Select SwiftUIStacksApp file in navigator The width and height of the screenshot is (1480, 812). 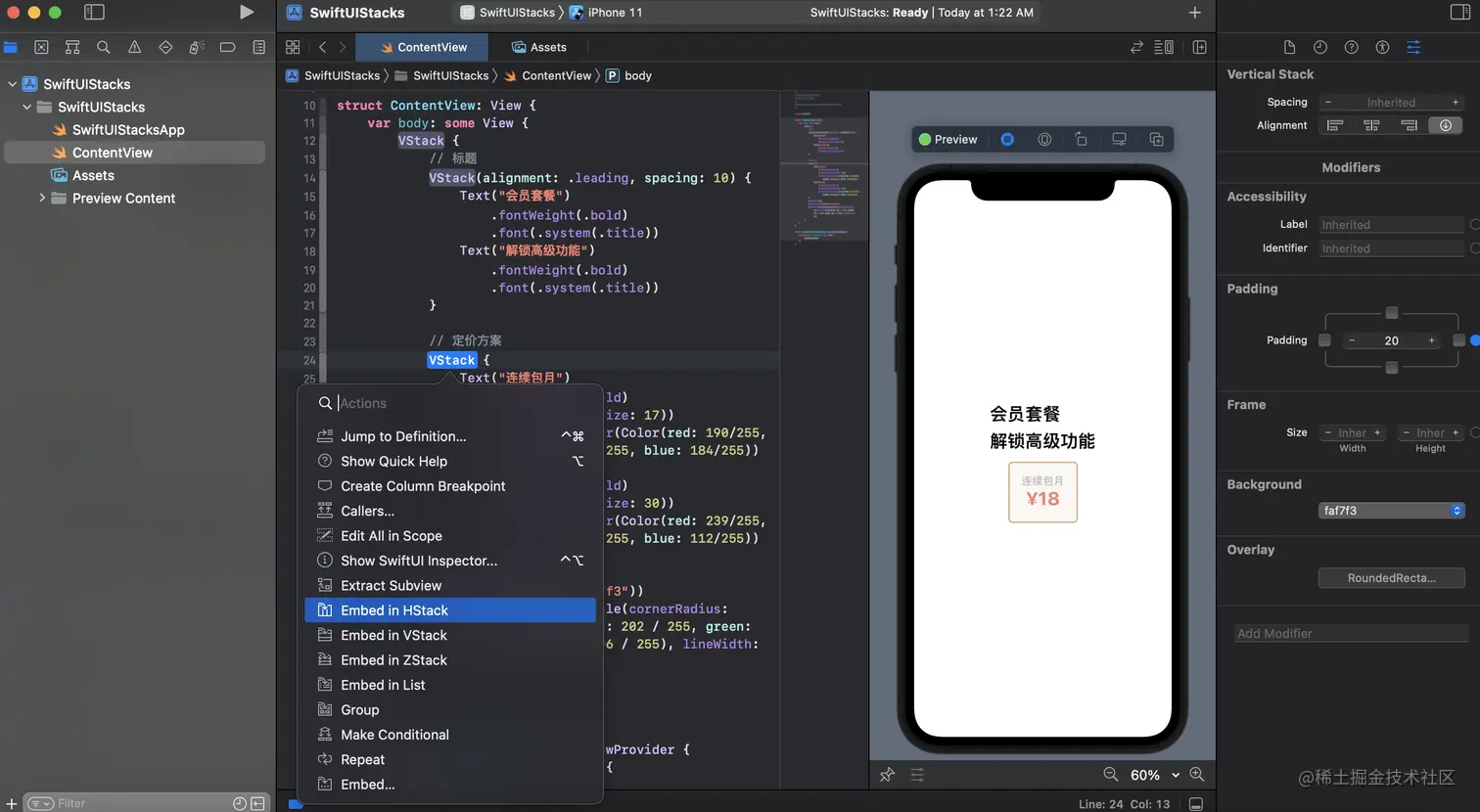pos(128,129)
